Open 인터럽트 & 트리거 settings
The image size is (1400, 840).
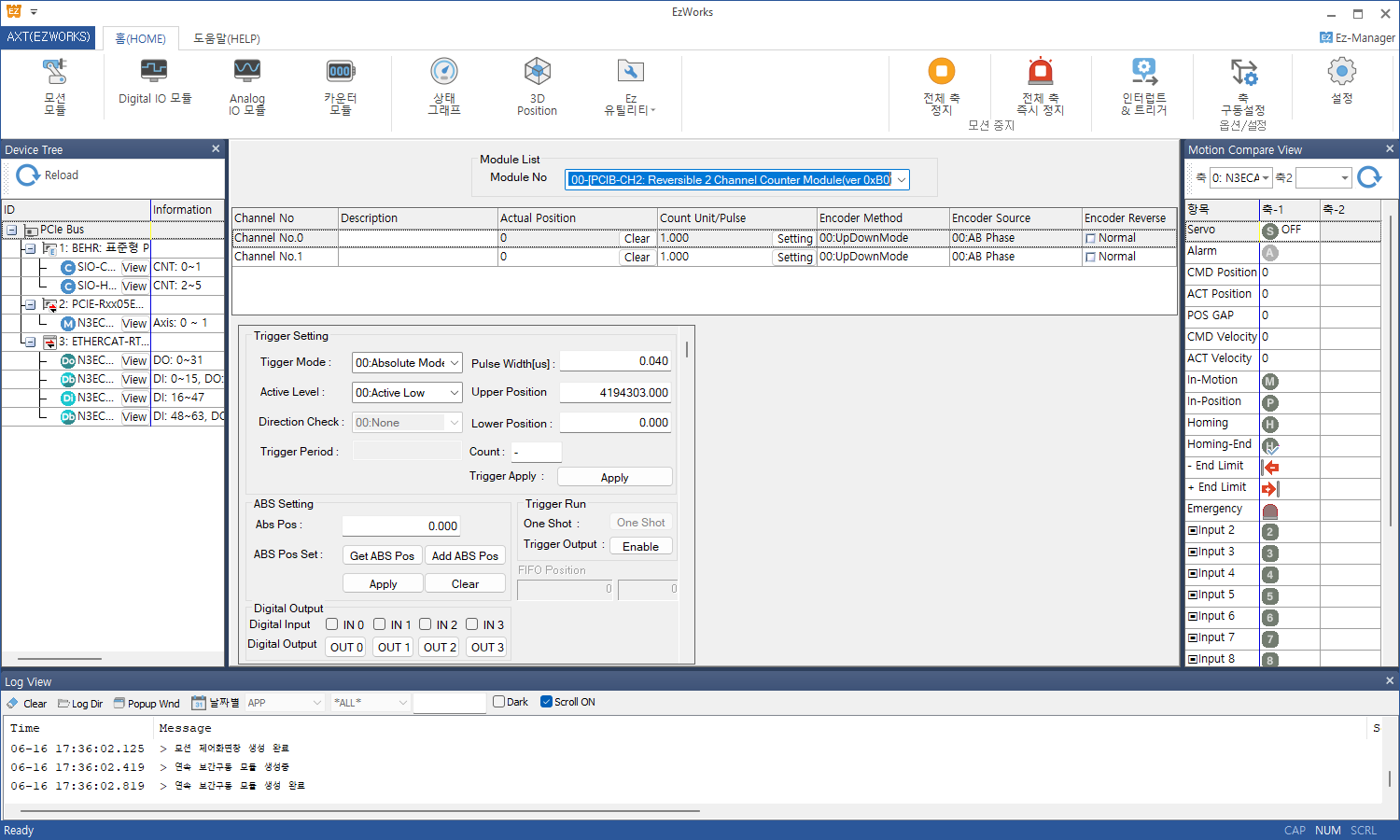tap(1144, 86)
